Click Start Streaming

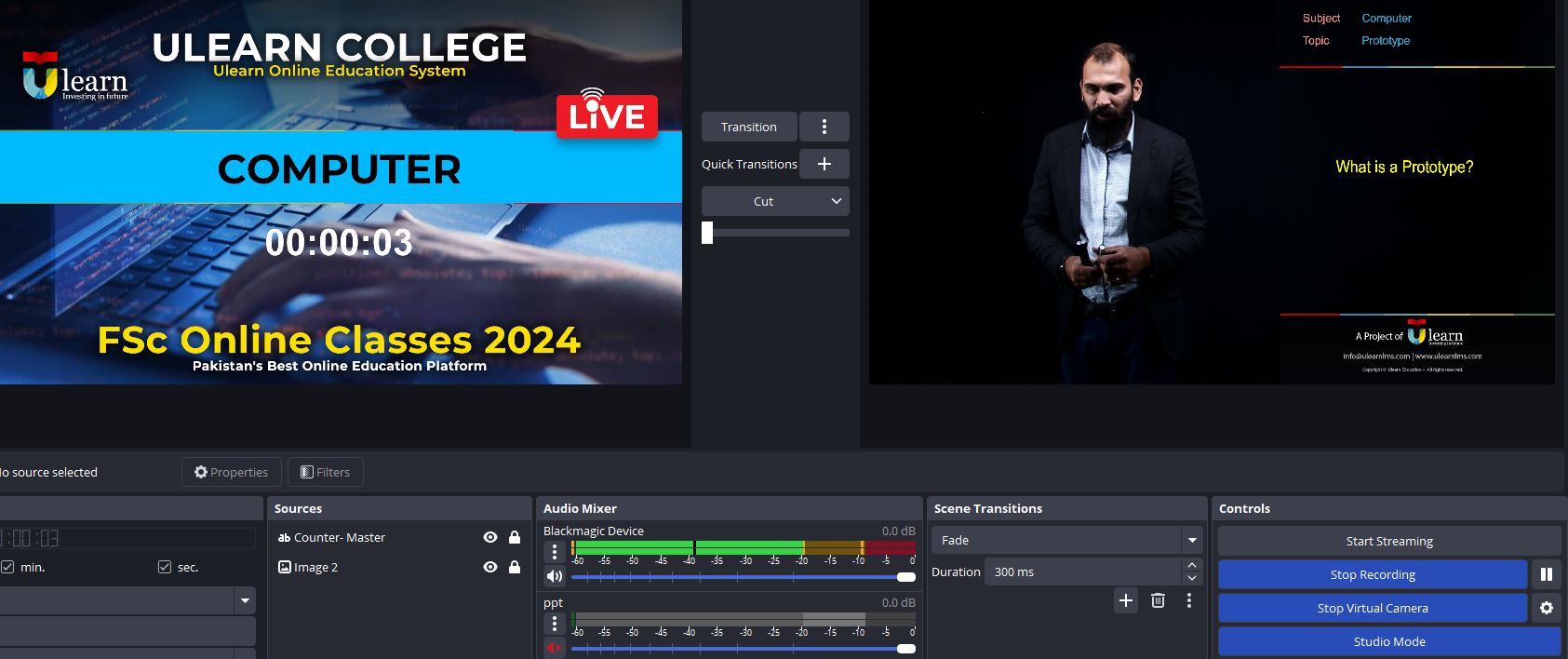pyautogui.click(x=1389, y=541)
